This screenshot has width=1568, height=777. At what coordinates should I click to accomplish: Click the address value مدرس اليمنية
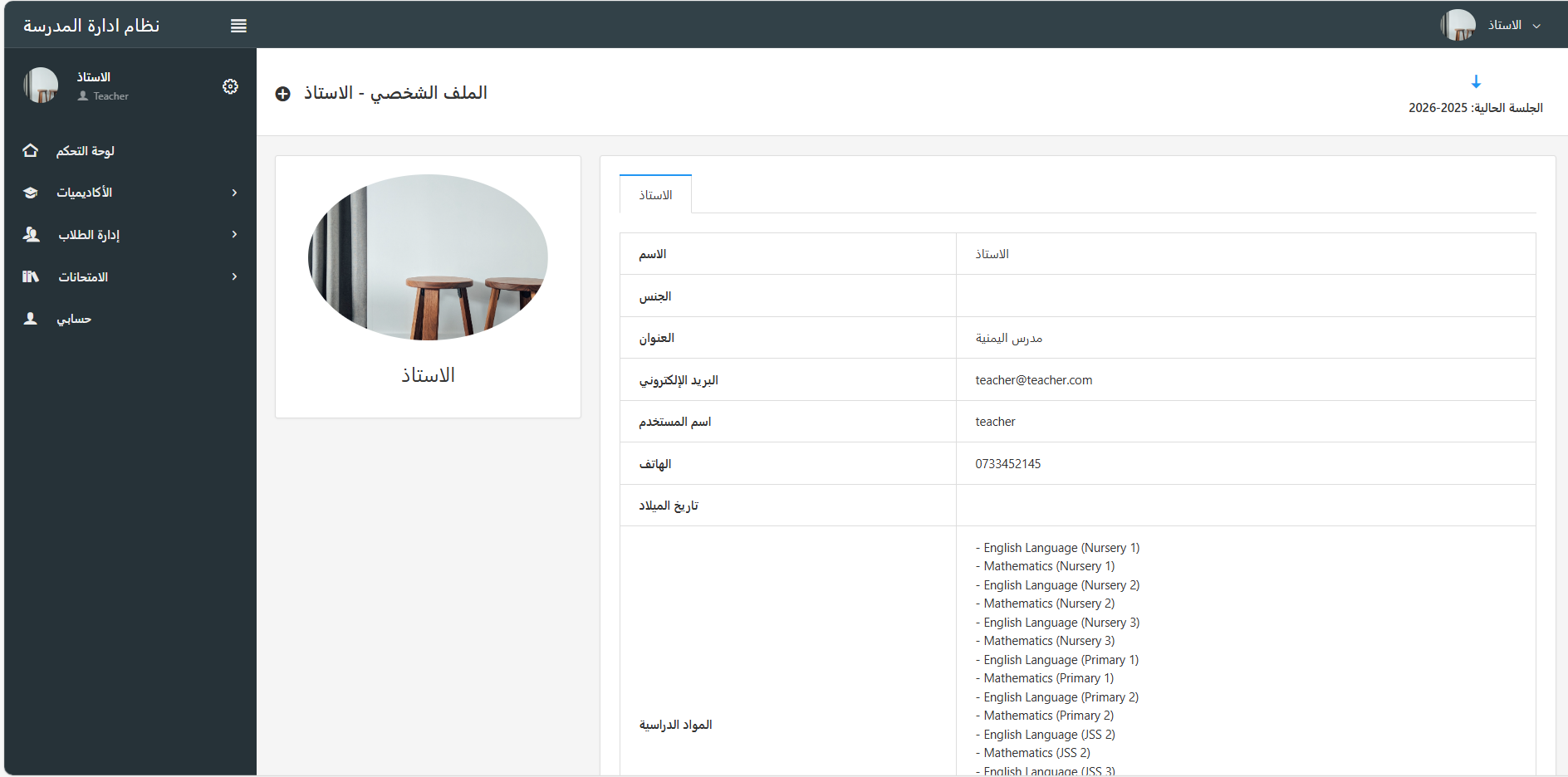pos(1009,338)
